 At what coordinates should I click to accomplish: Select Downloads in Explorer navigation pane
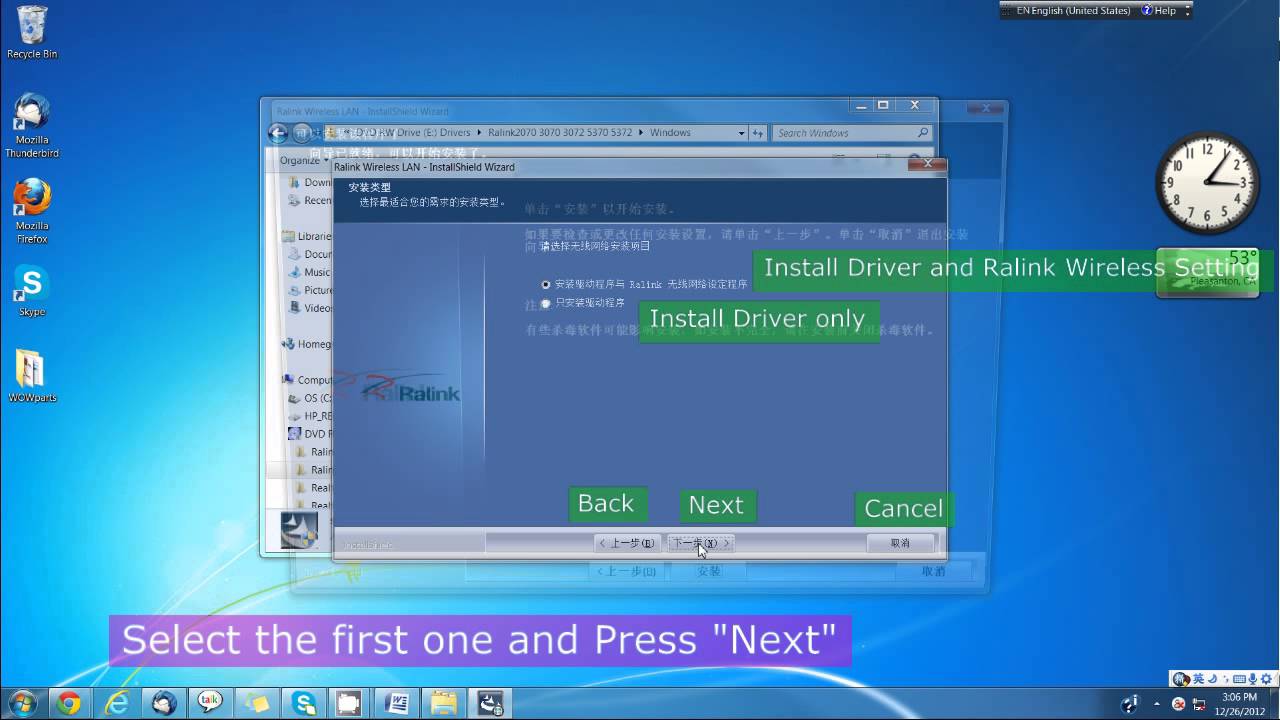pyautogui.click(x=311, y=183)
